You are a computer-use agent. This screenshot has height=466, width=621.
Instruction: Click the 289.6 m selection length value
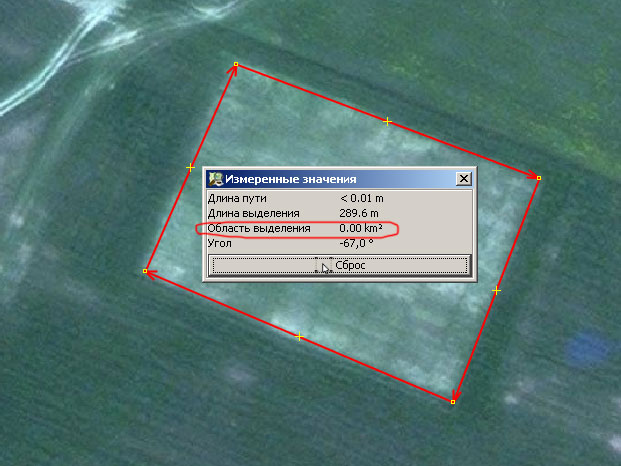tap(359, 213)
